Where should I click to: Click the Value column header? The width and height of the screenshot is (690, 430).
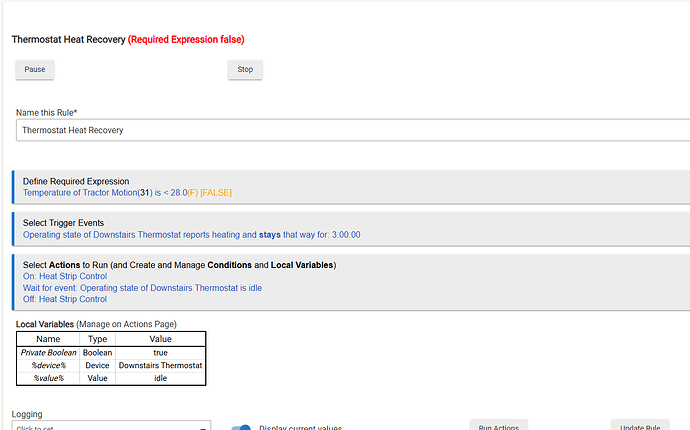point(160,339)
